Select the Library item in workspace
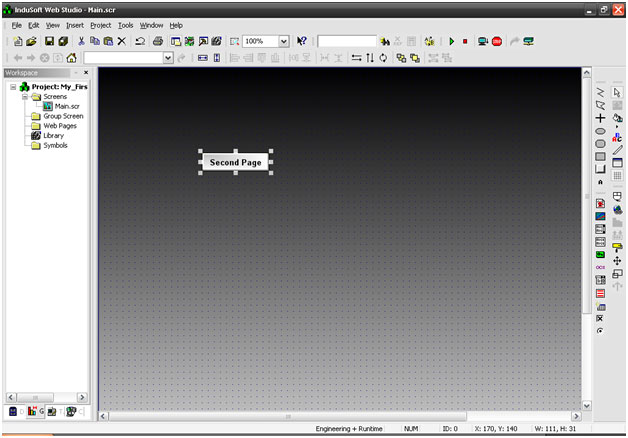The height and width of the screenshot is (438, 628). 53,136
